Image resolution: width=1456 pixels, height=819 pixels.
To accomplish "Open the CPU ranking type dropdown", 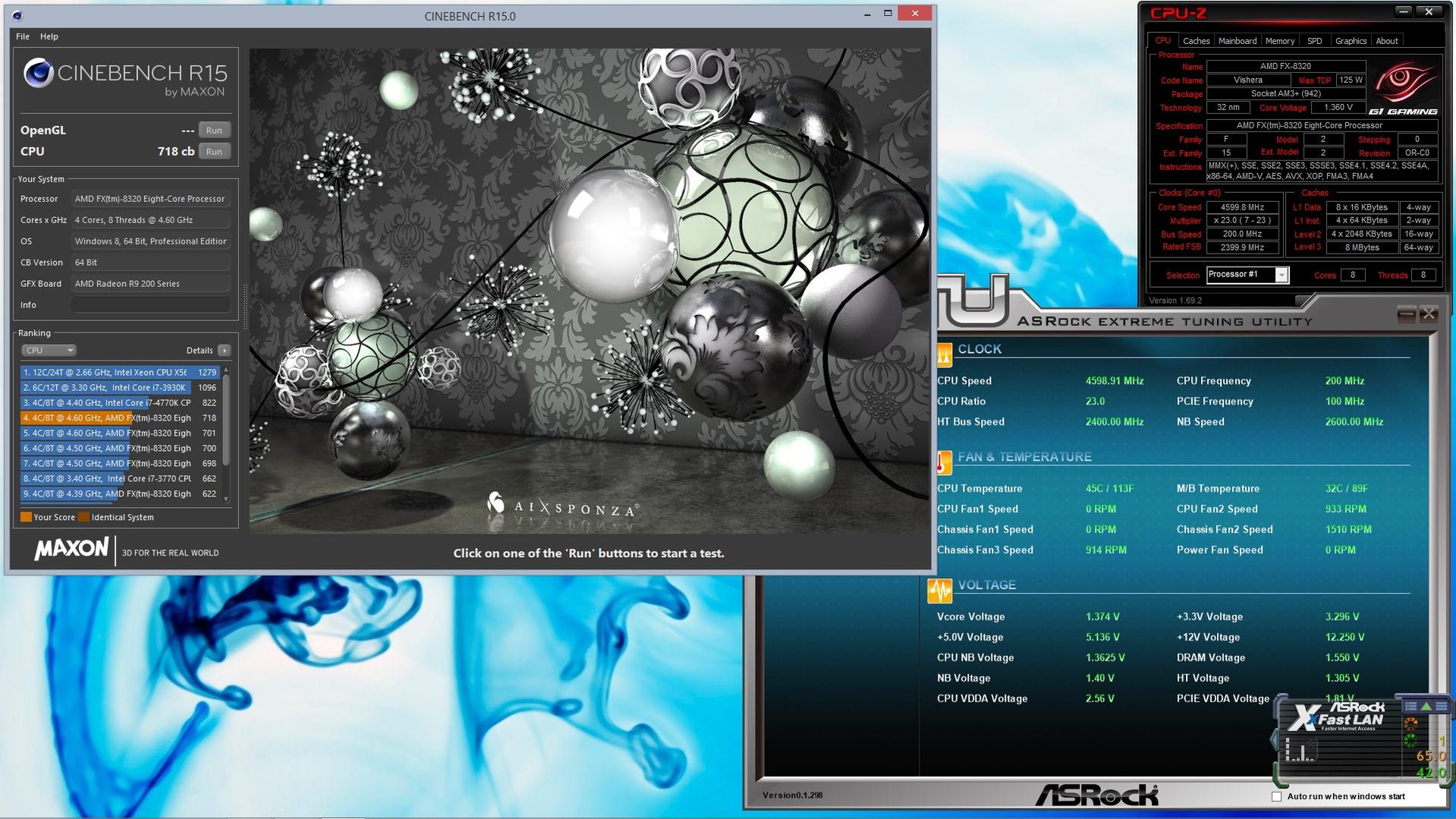I will tap(49, 351).
